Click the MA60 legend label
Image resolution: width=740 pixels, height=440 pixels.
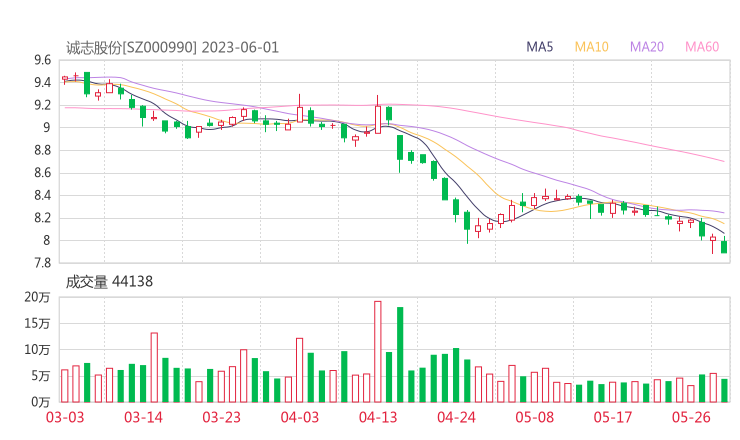[x=702, y=47]
